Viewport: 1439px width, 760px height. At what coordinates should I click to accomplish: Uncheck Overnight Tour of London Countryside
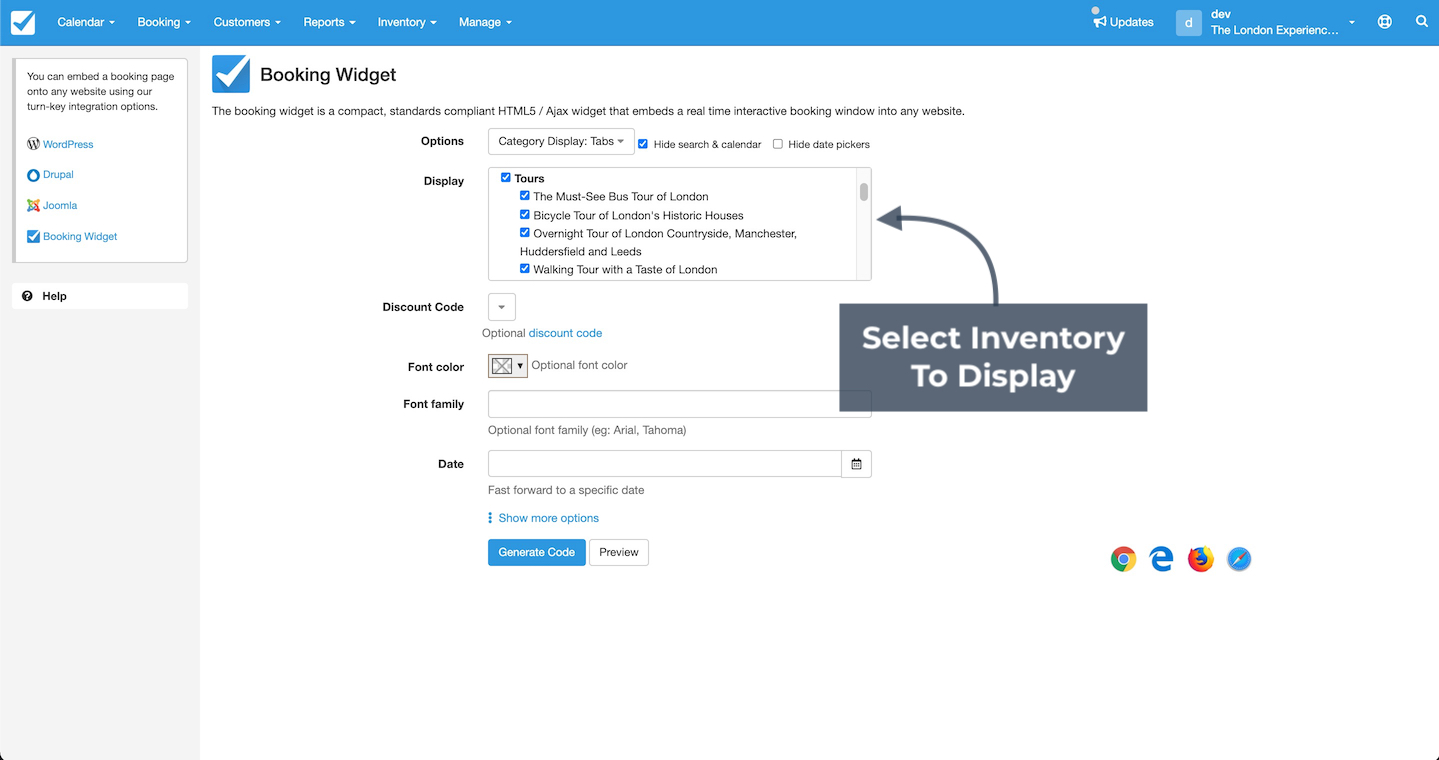click(524, 233)
